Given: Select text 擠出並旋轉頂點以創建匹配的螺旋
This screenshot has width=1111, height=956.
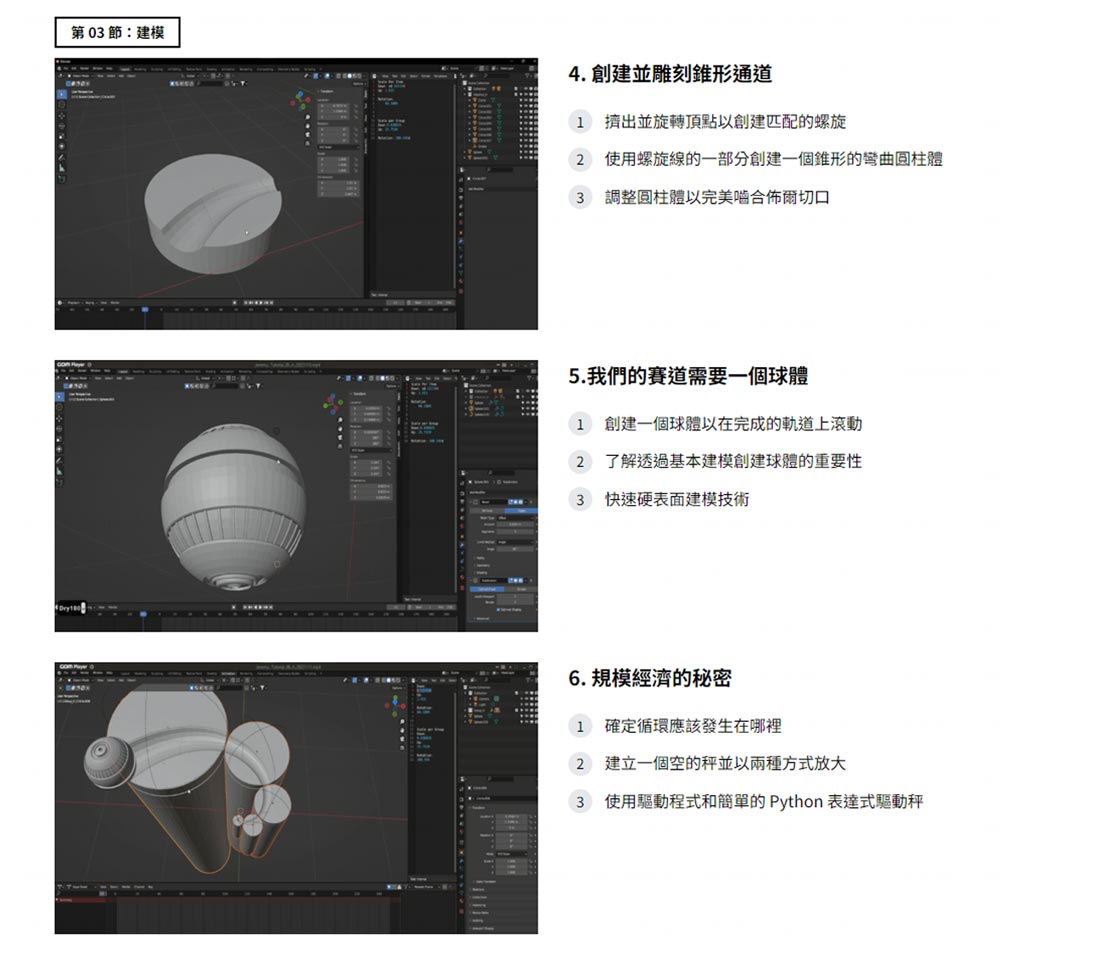Looking at the screenshot, I should (x=725, y=121).
